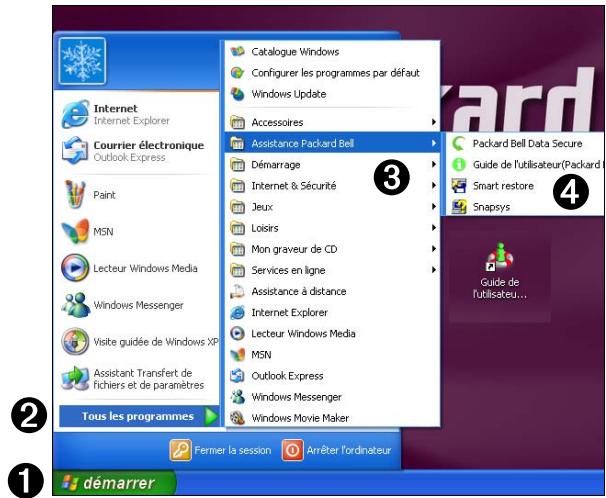Viewport: 606px width, 498px height.
Task: Click Windows Messenger icon in left column
Action: click(75, 305)
